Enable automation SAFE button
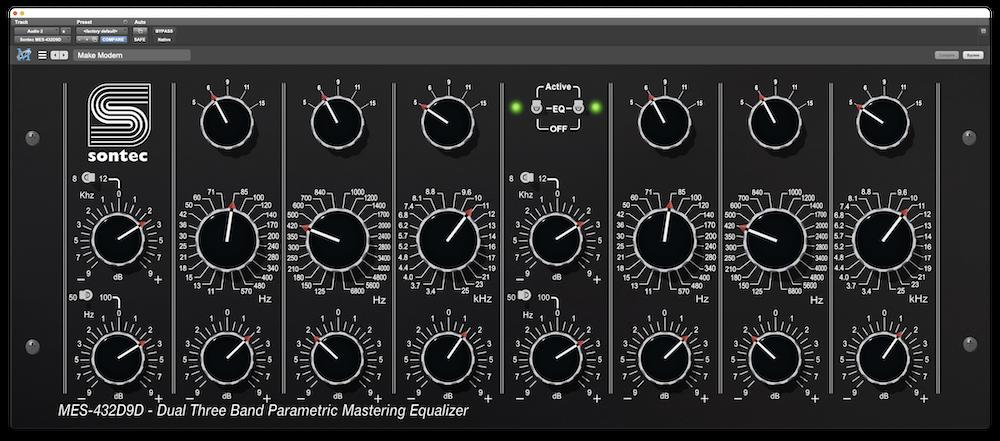 click(140, 40)
